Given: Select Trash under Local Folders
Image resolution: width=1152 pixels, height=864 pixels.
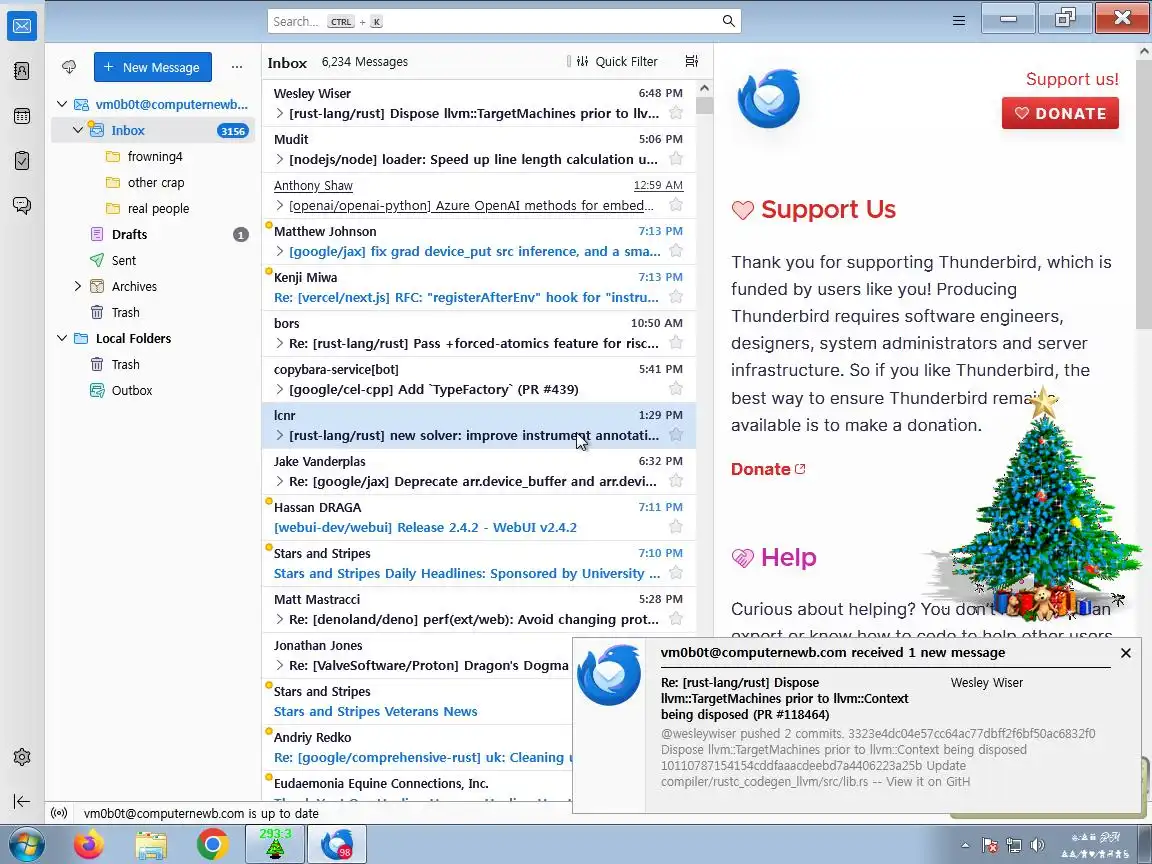Looking at the screenshot, I should (x=153, y=364).
